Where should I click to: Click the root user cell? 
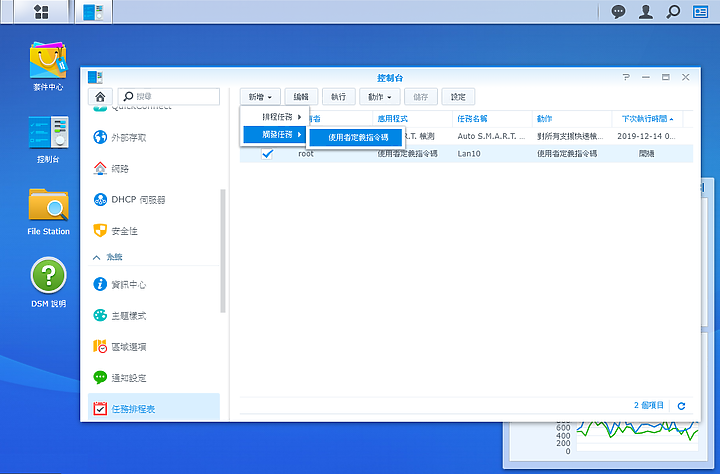point(306,153)
